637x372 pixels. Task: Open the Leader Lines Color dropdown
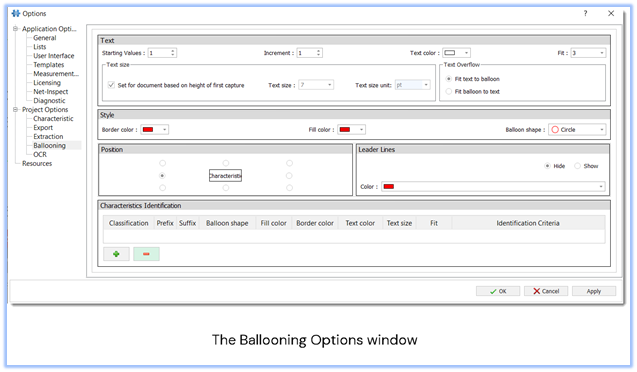(493, 186)
